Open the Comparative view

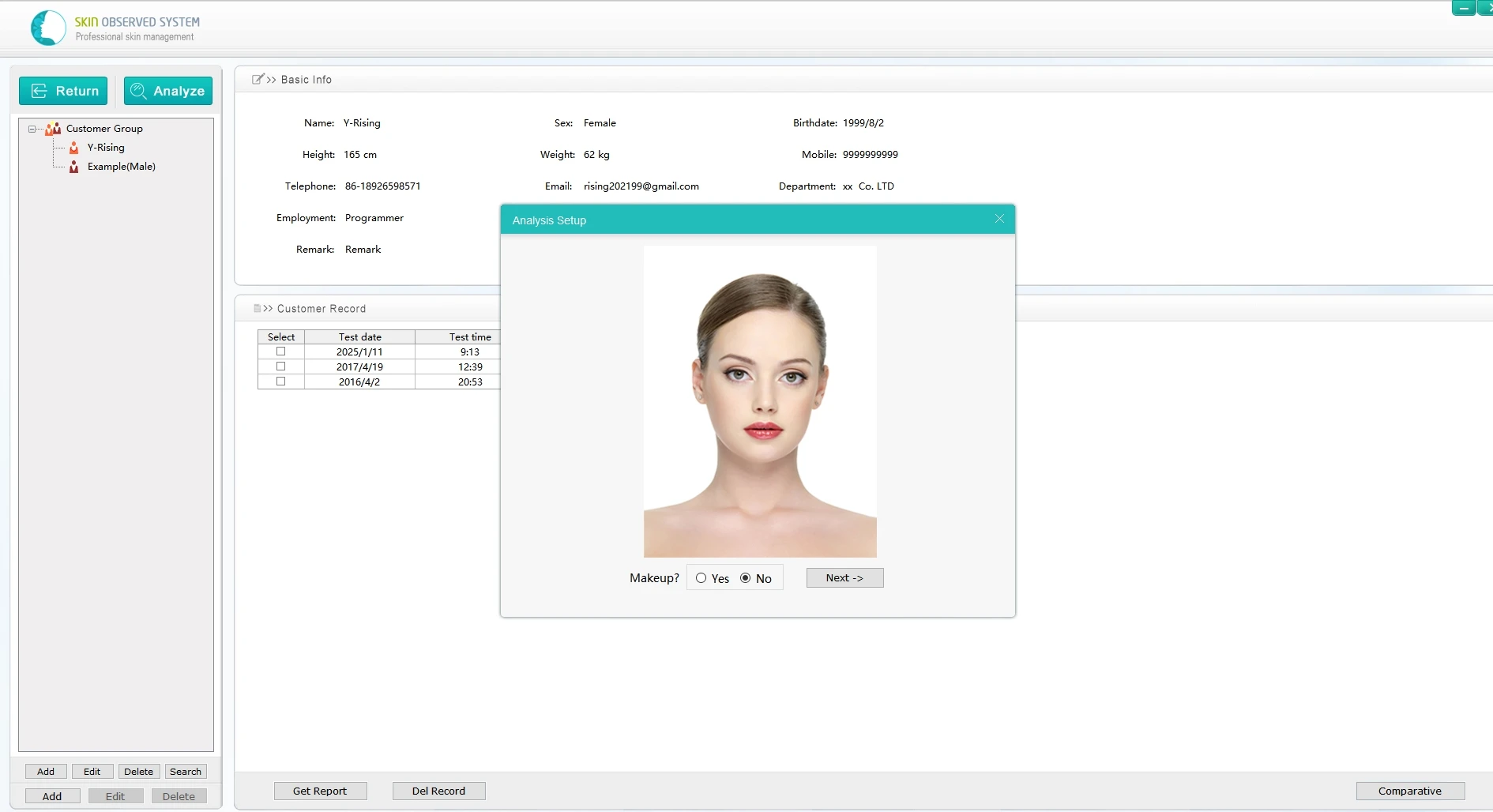(1410, 790)
